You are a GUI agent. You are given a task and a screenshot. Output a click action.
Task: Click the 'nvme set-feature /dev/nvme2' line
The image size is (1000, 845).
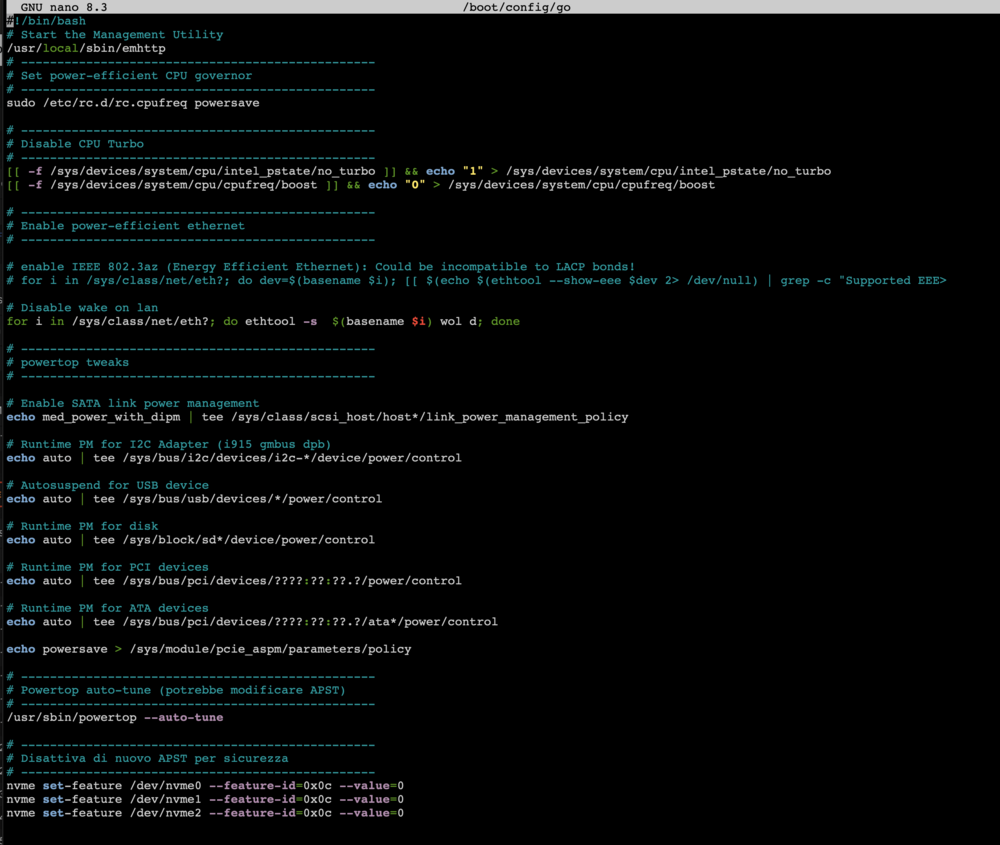[x=205, y=813]
